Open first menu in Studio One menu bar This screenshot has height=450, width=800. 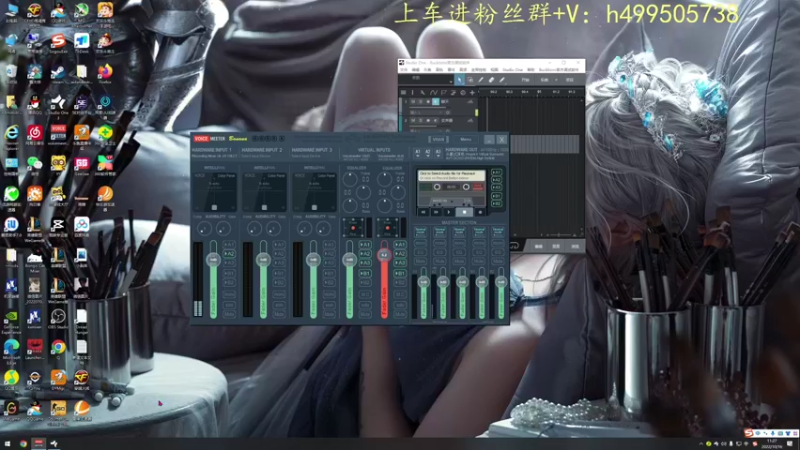(404, 69)
